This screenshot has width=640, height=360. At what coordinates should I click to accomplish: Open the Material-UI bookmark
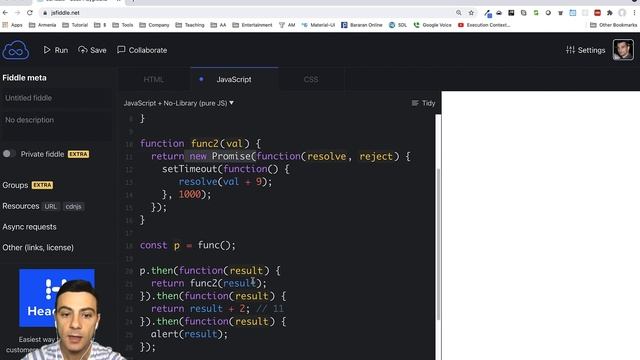tap(318, 25)
